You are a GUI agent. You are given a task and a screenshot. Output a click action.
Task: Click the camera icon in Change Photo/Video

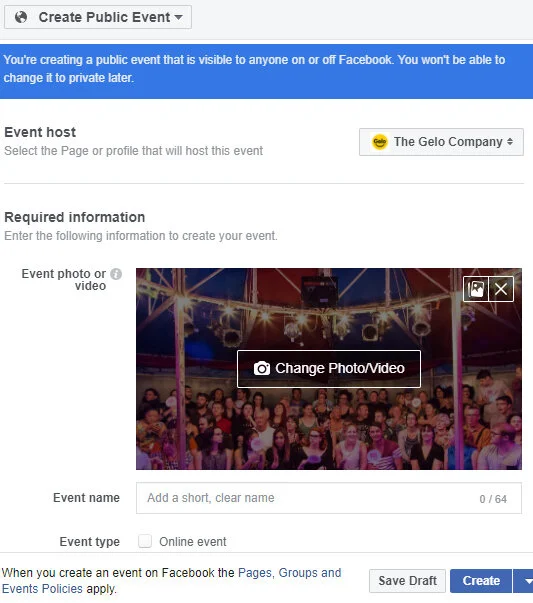point(262,368)
